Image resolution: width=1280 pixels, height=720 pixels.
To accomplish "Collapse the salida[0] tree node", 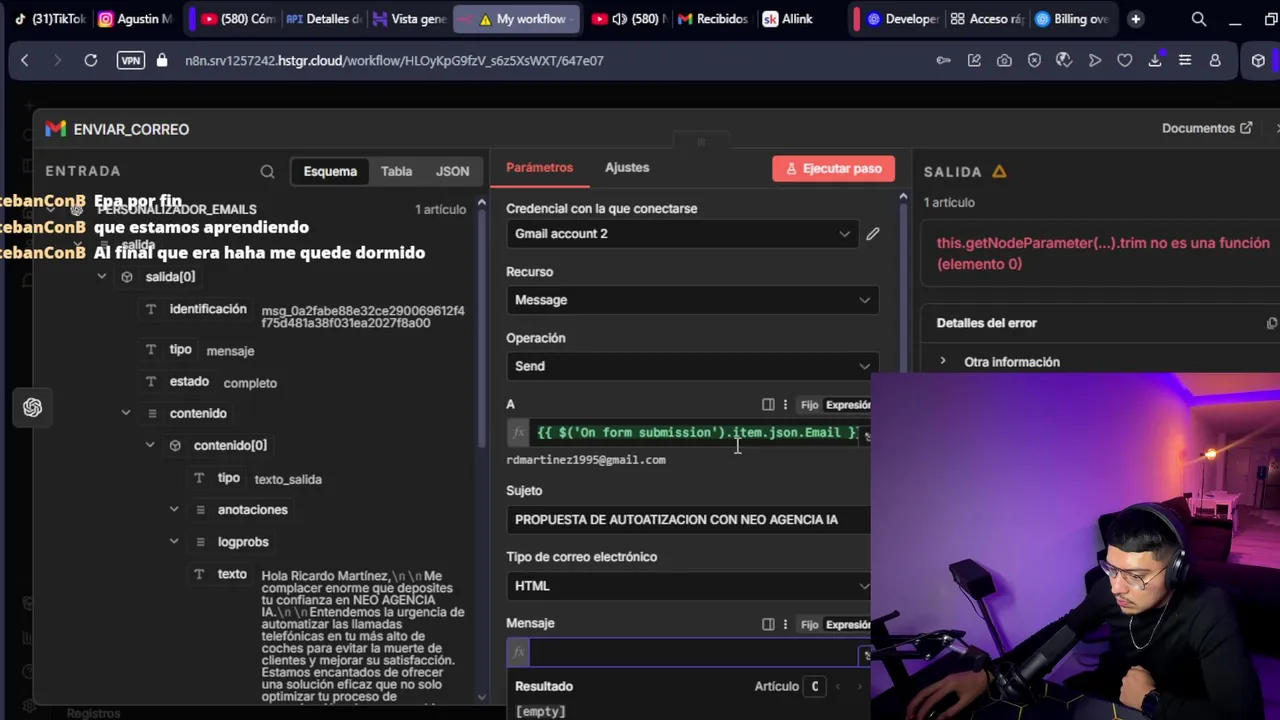I will coord(102,277).
